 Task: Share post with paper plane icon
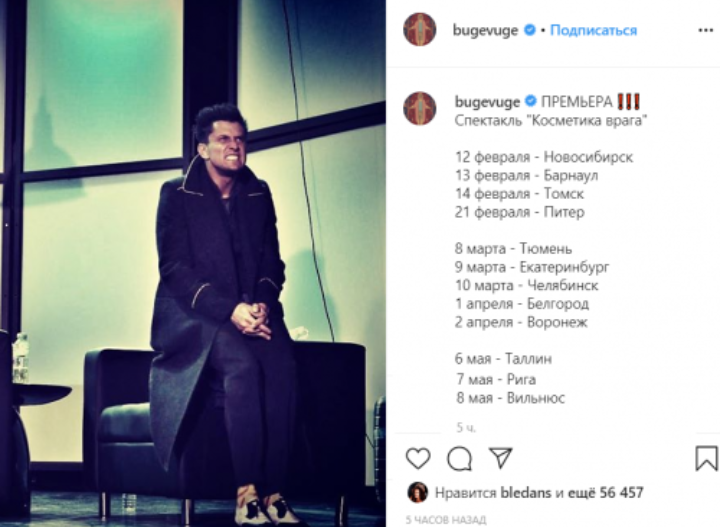tap(501, 458)
